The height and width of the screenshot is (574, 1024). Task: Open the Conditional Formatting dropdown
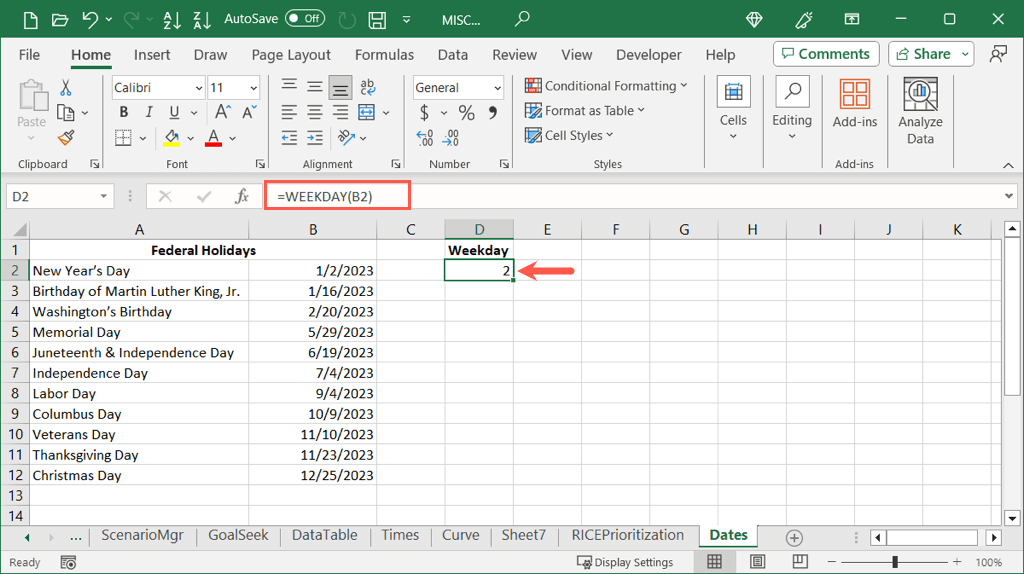(606, 86)
